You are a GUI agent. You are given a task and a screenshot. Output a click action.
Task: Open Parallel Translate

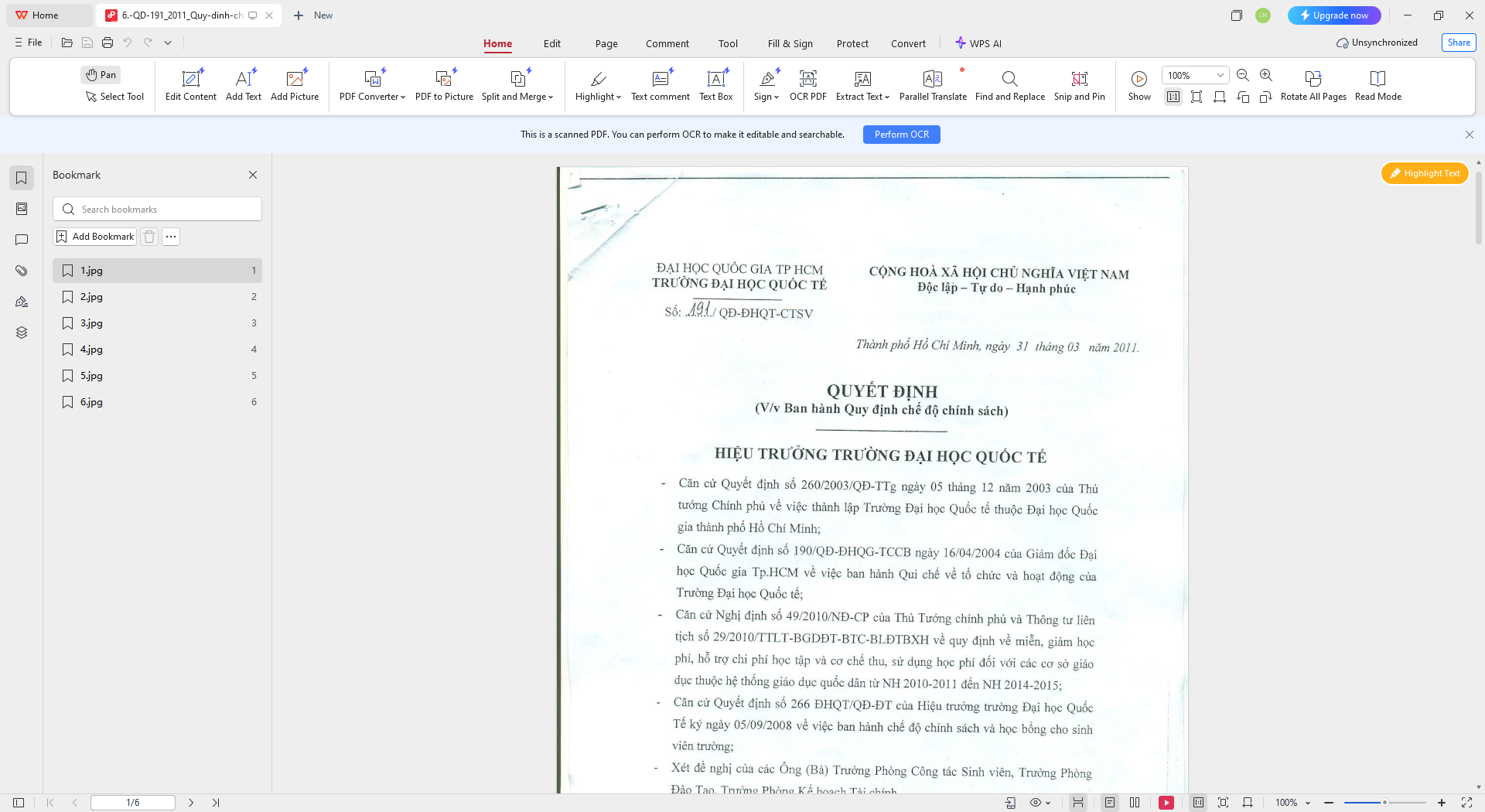[x=933, y=86]
